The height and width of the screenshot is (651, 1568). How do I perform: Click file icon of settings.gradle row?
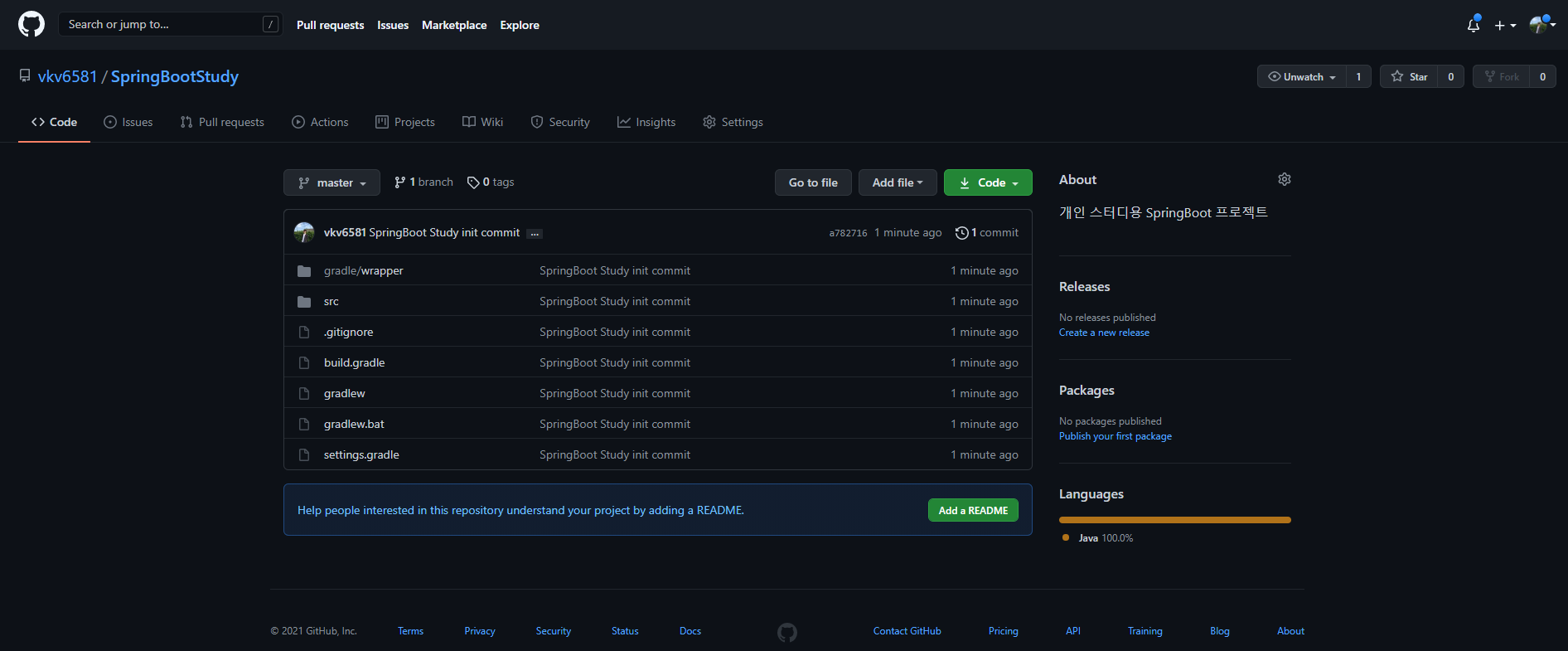point(304,455)
